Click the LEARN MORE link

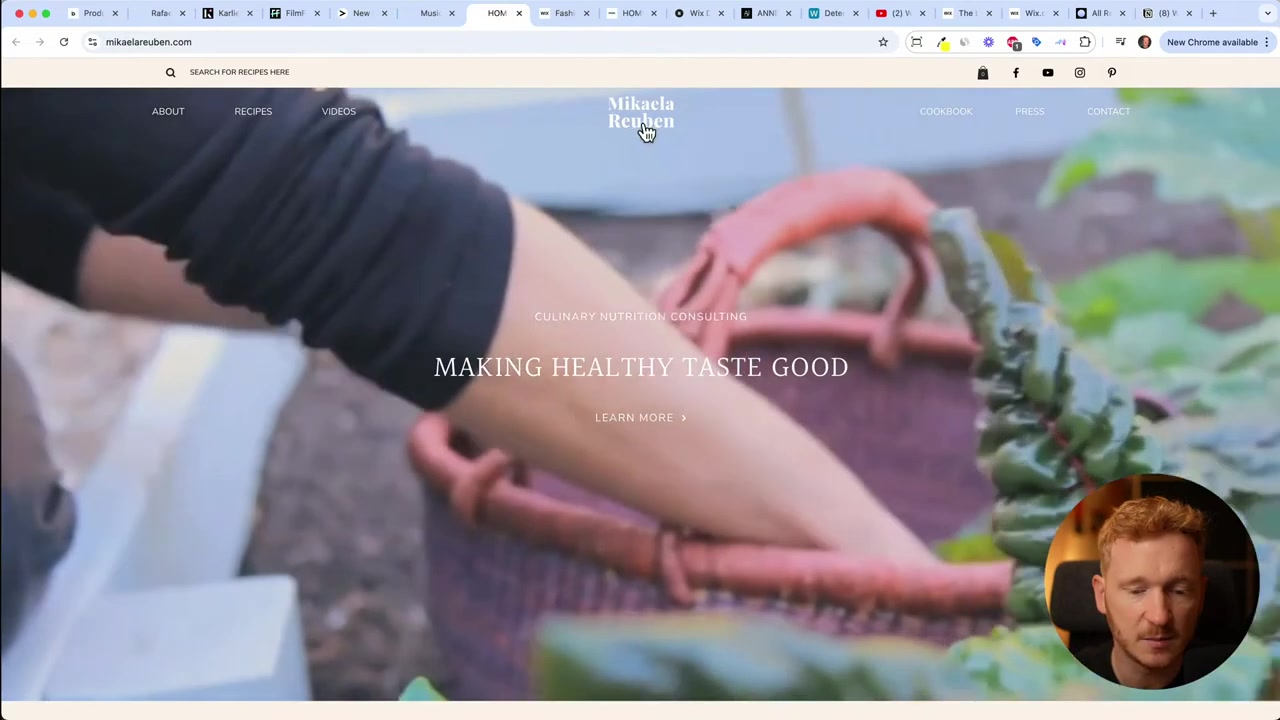pyautogui.click(x=641, y=418)
